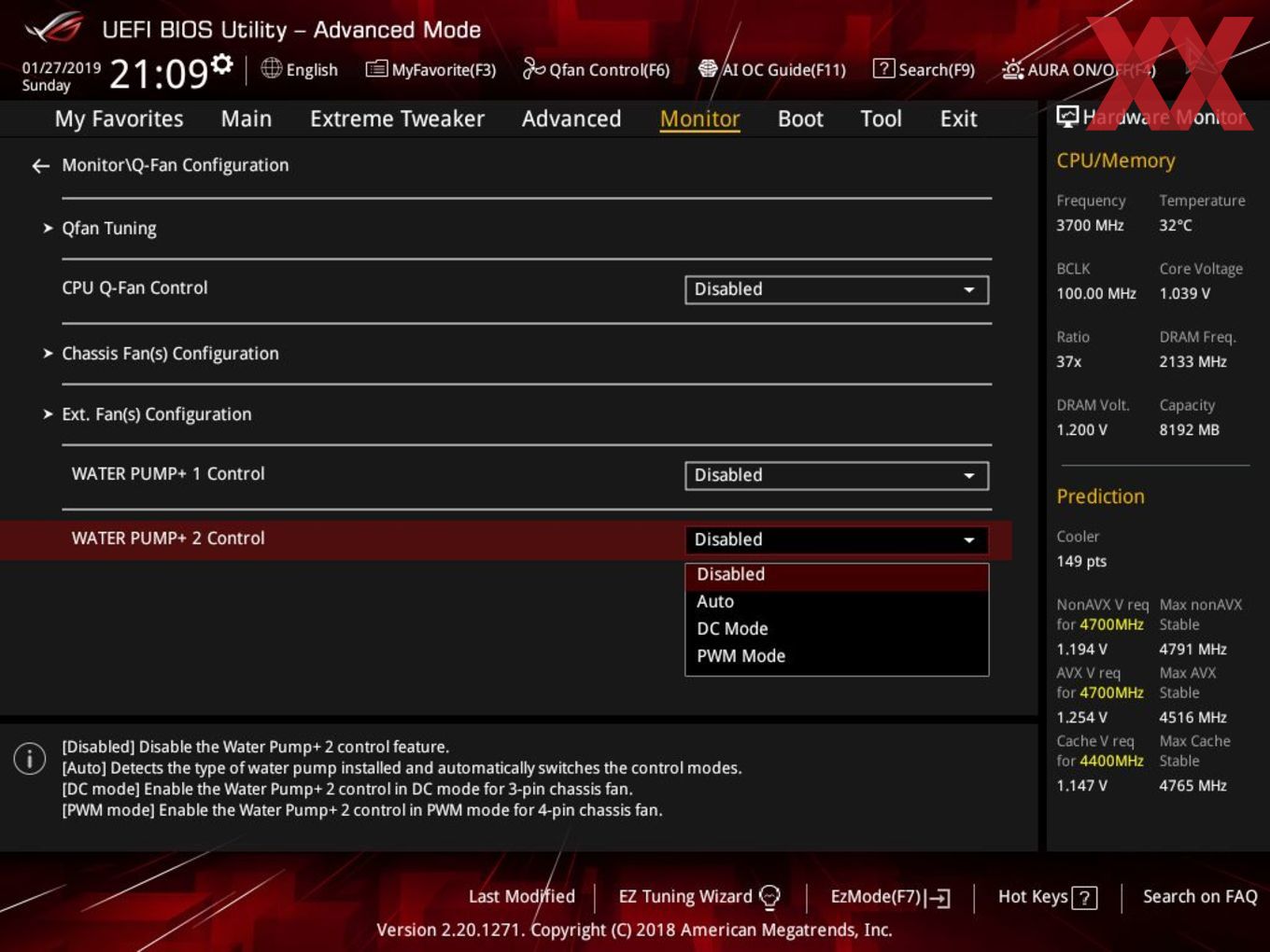Switch to Main tab
1270x952 pixels.
point(247,119)
